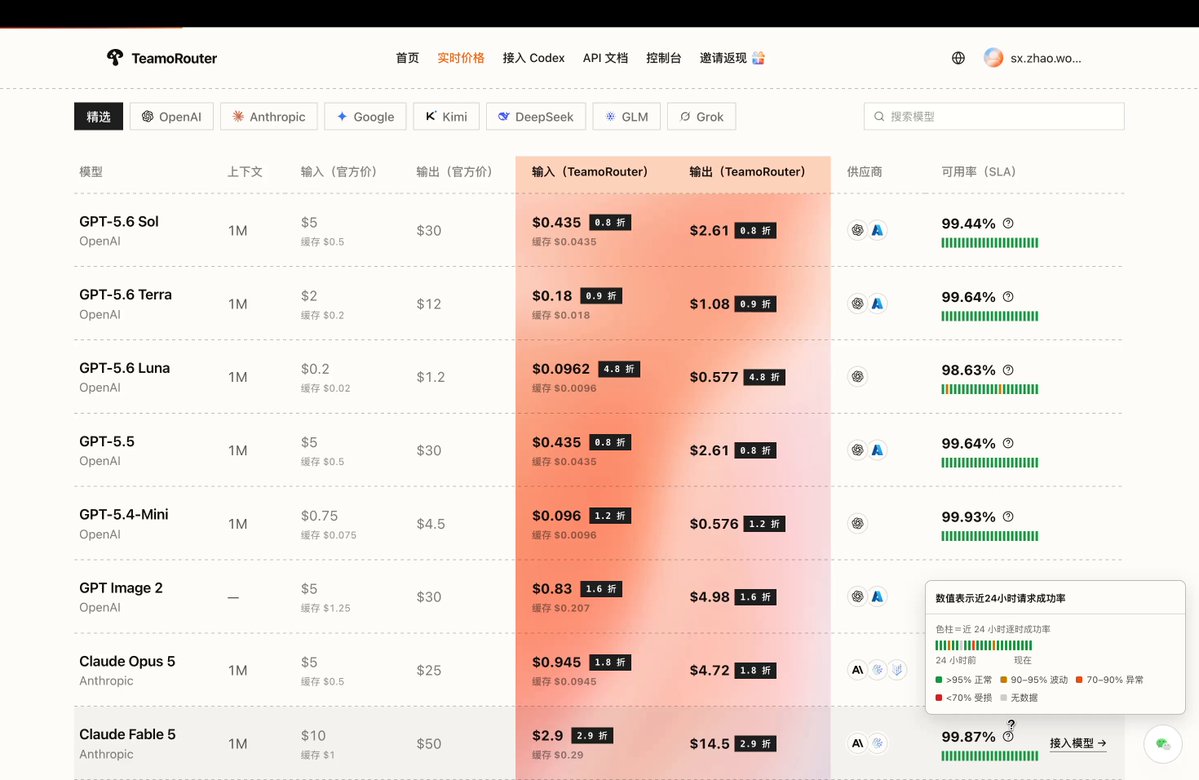The image size is (1199, 780).
Task: Click the gift icon beside 邀请返现
Action: click(759, 58)
